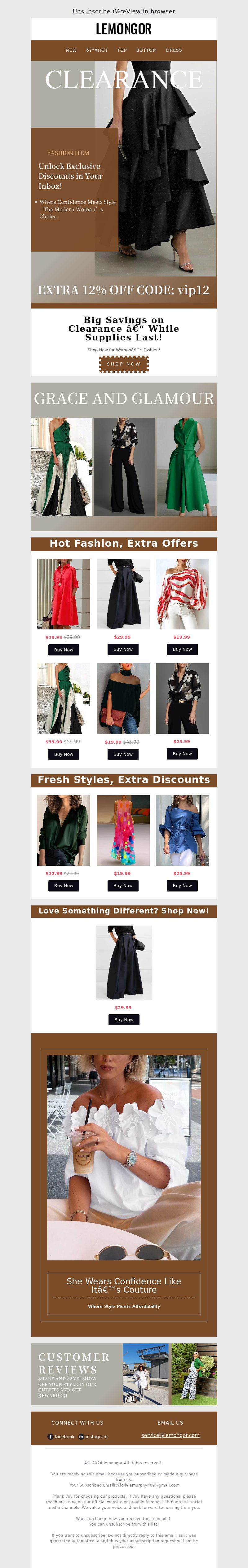Screen dimensions: 248x1568
Task: Click the Facebook icon in the footer
Action: [51, 1437]
